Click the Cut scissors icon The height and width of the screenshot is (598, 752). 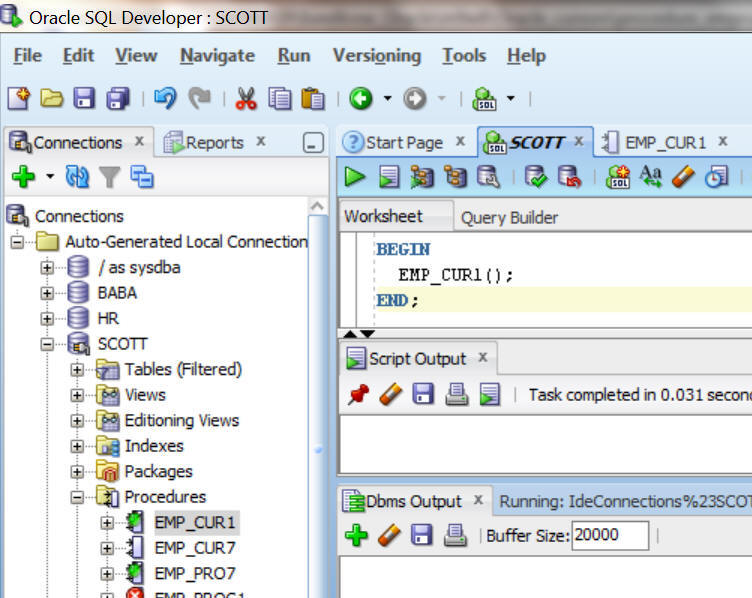tap(246, 98)
